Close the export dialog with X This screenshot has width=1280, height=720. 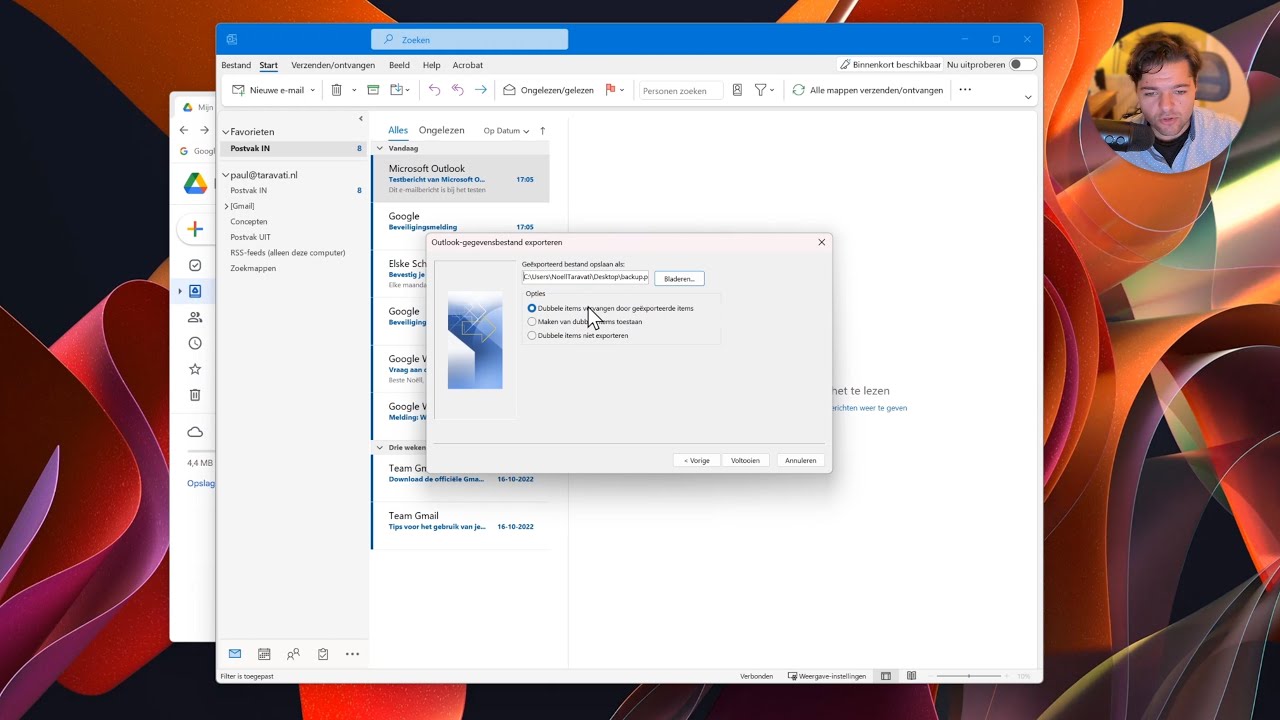pyautogui.click(x=822, y=242)
